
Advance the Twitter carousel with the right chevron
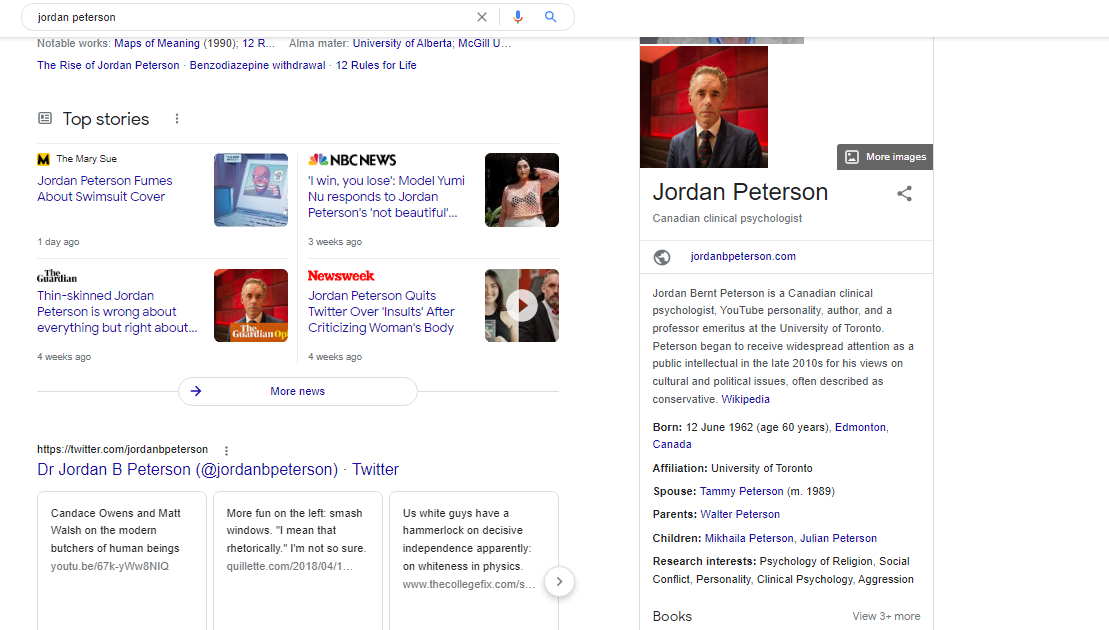click(559, 582)
